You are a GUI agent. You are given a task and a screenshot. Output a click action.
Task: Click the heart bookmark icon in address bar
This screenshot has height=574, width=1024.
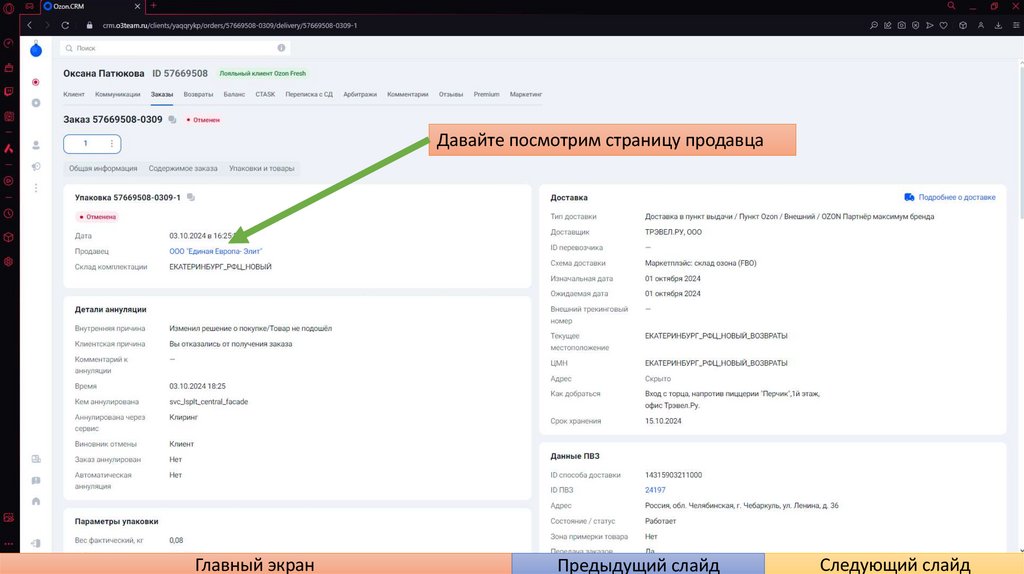point(944,25)
